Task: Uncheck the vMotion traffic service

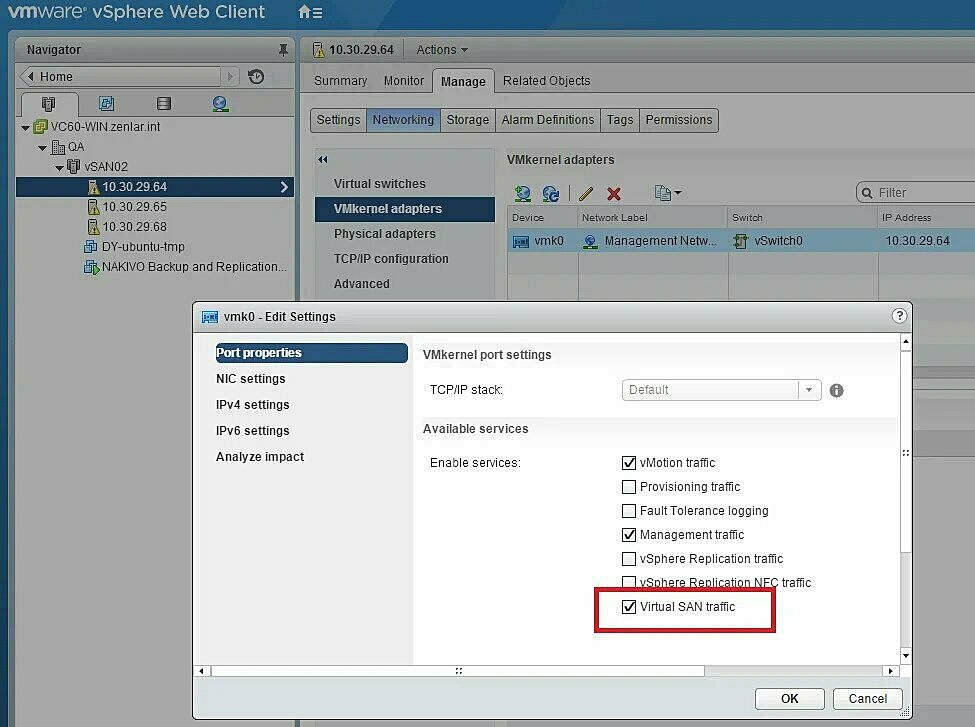Action: tap(629, 463)
